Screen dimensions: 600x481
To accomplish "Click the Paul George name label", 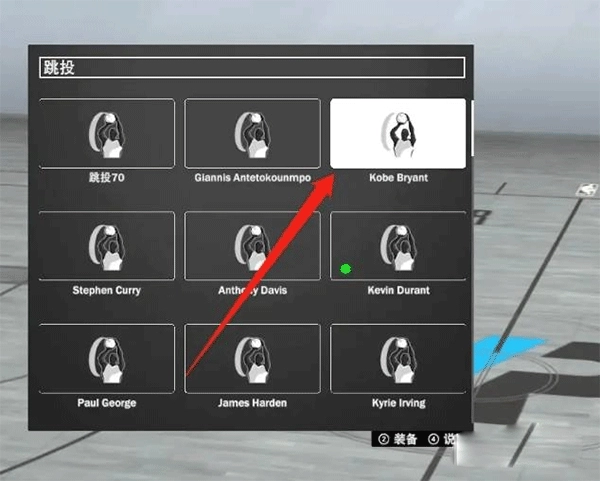I will [107, 403].
